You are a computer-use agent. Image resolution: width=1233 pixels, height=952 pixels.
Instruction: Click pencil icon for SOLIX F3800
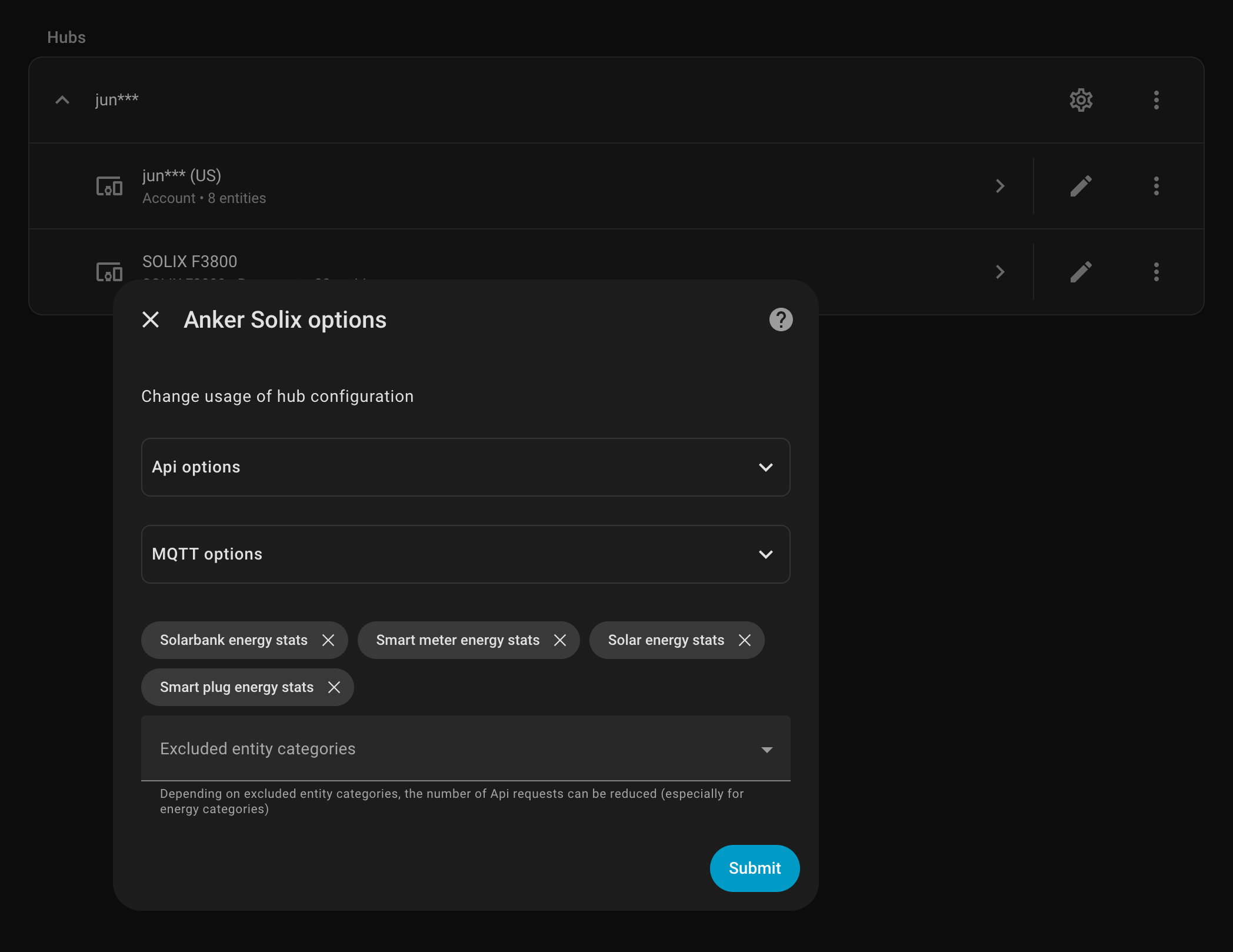coord(1081,272)
